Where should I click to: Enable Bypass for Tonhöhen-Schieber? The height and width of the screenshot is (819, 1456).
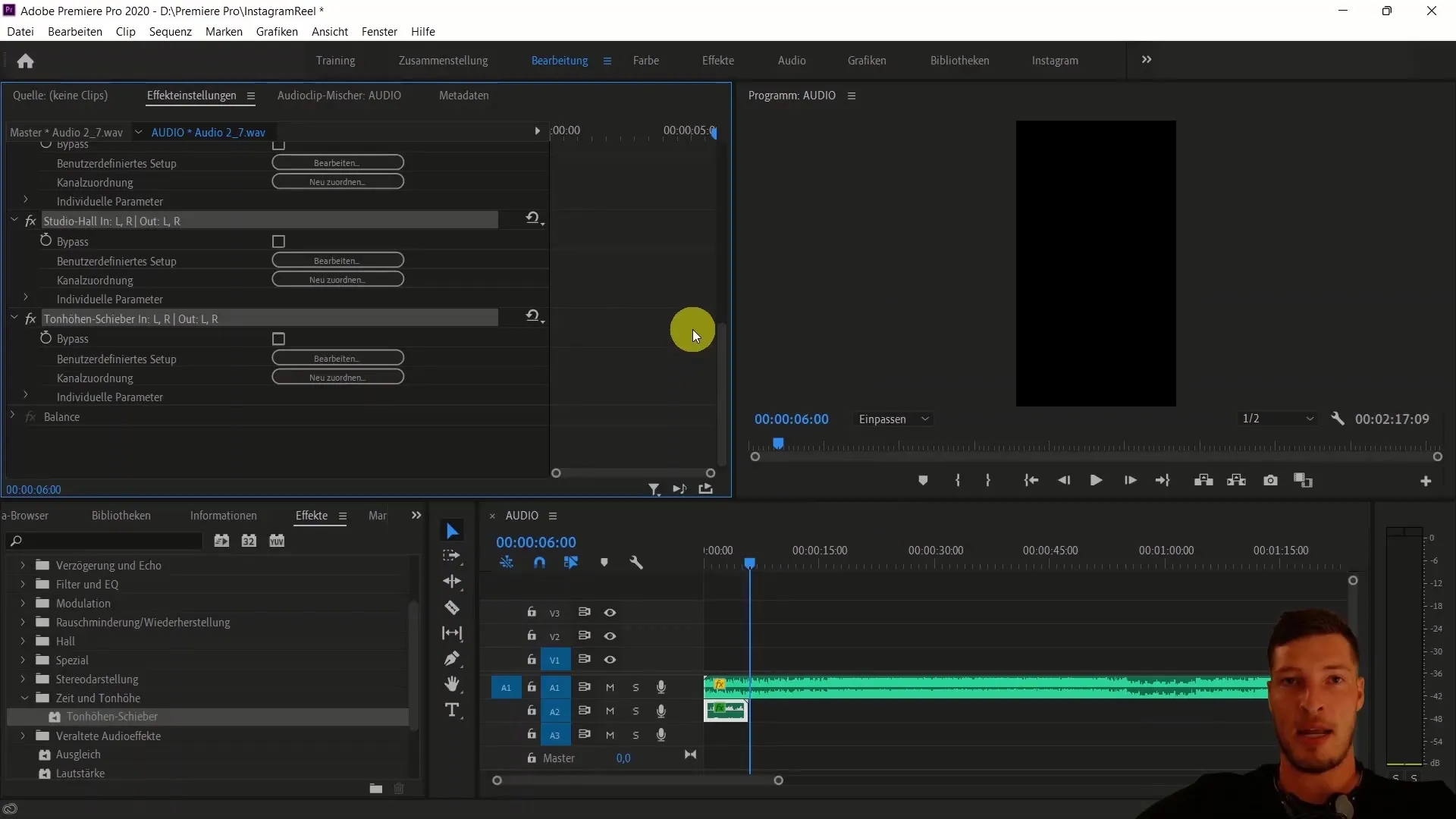coord(278,339)
